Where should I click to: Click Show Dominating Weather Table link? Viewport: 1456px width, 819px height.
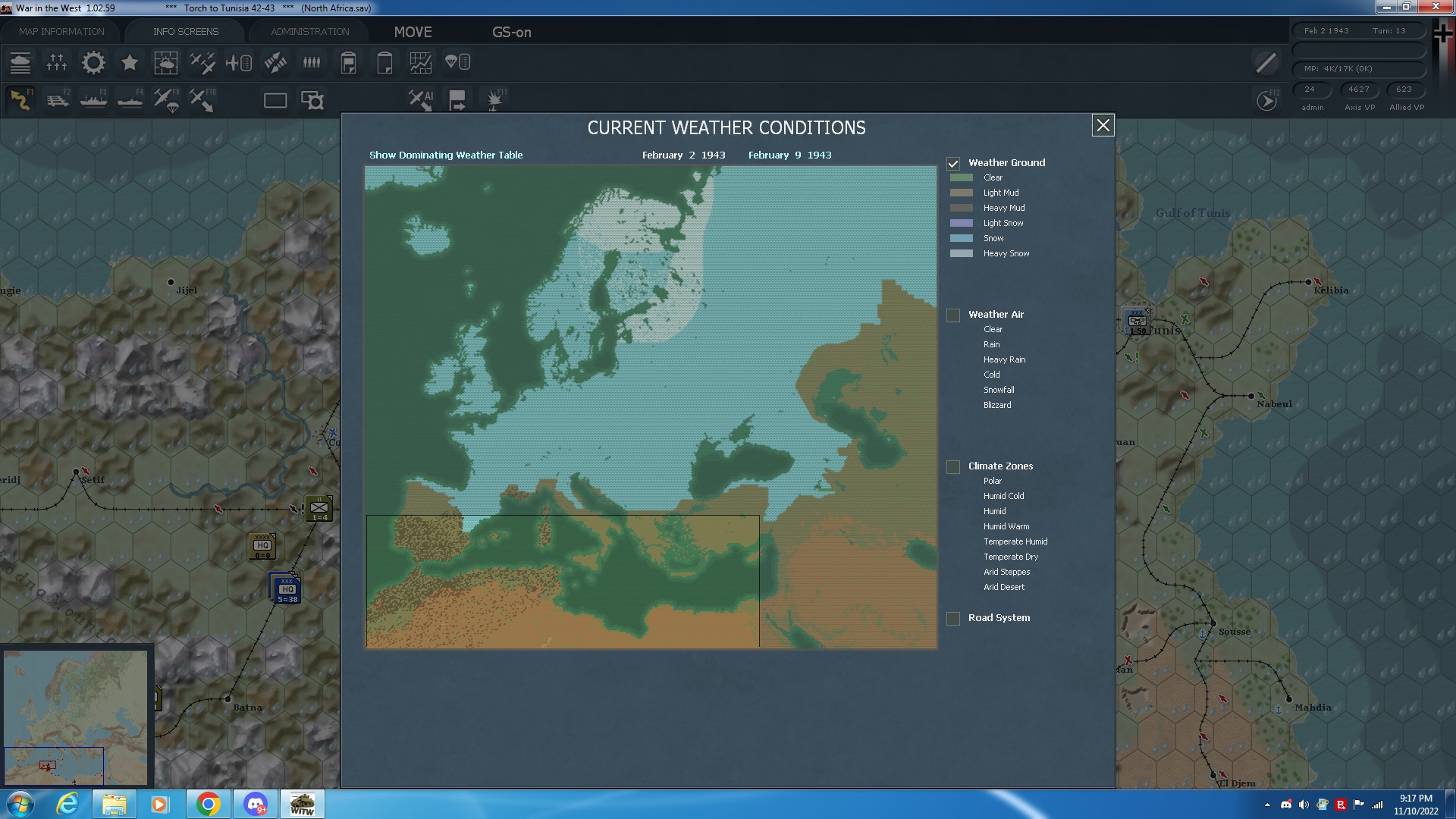click(x=446, y=155)
